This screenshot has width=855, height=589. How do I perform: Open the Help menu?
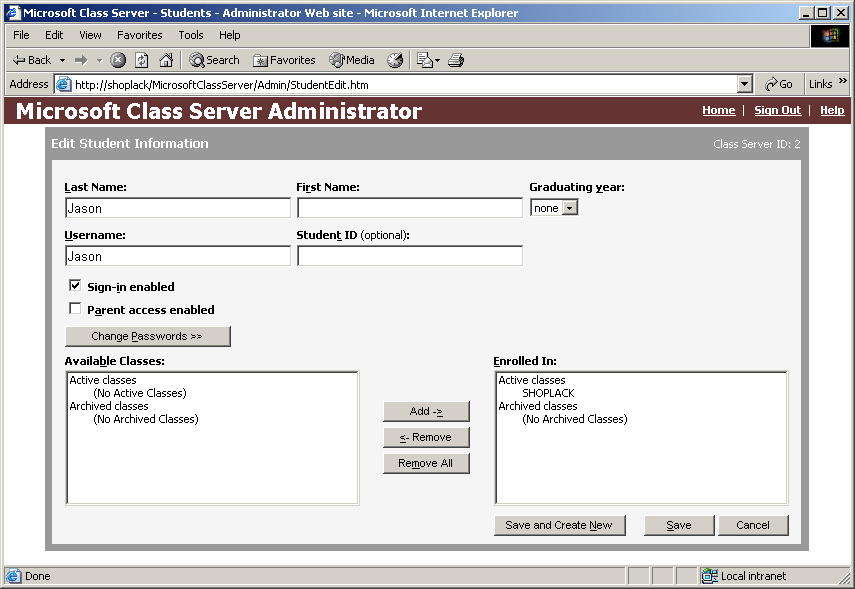point(230,35)
